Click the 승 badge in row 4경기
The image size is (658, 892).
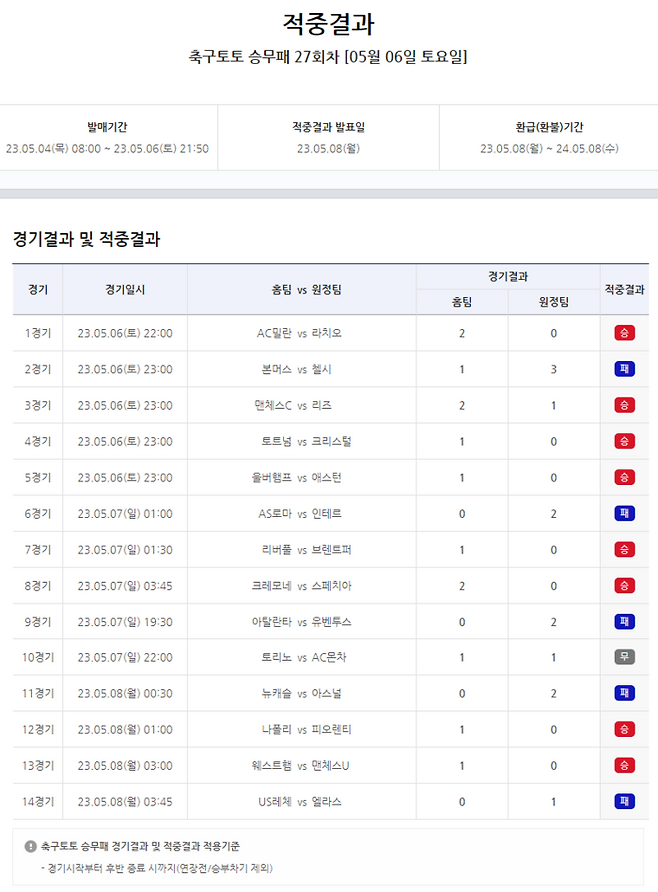pyautogui.click(x=624, y=441)
